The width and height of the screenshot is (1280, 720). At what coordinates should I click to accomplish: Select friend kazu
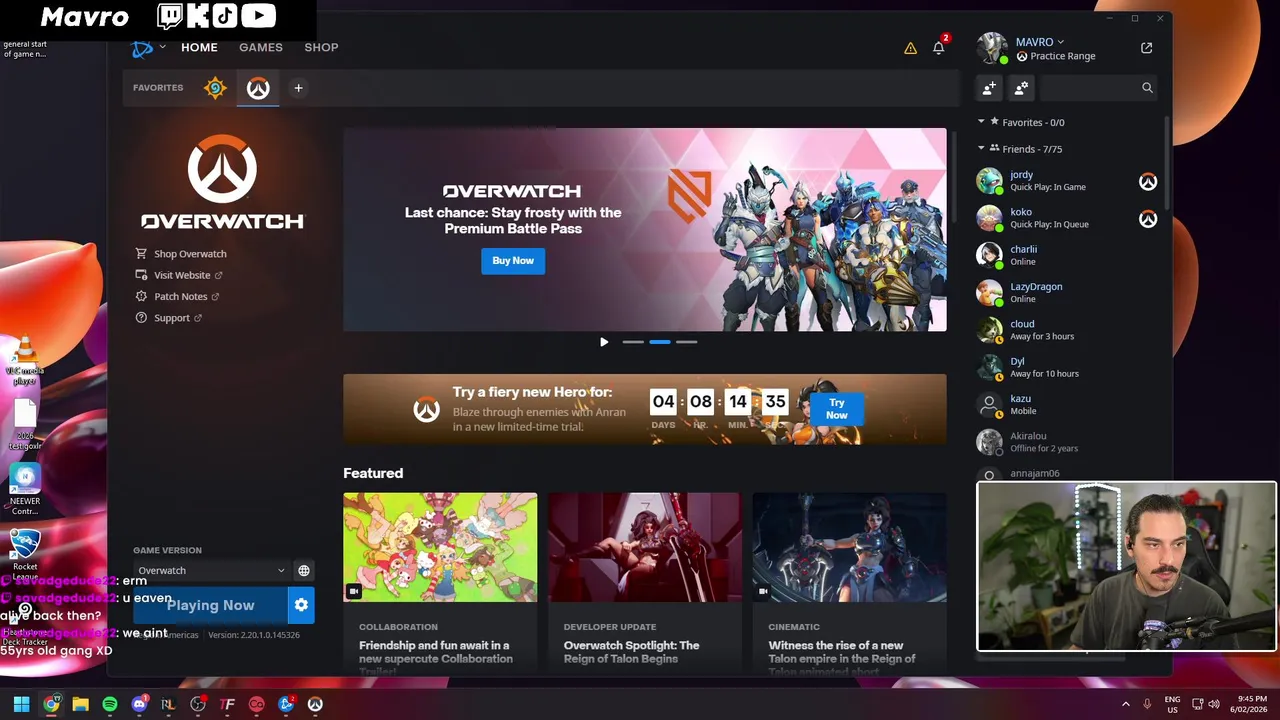click(1066, 404)
